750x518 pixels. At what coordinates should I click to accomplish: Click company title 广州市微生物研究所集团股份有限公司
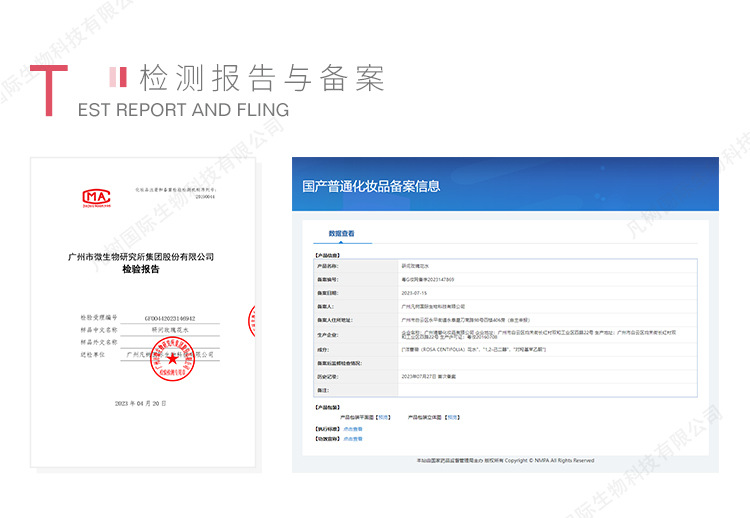click(141, 257)
